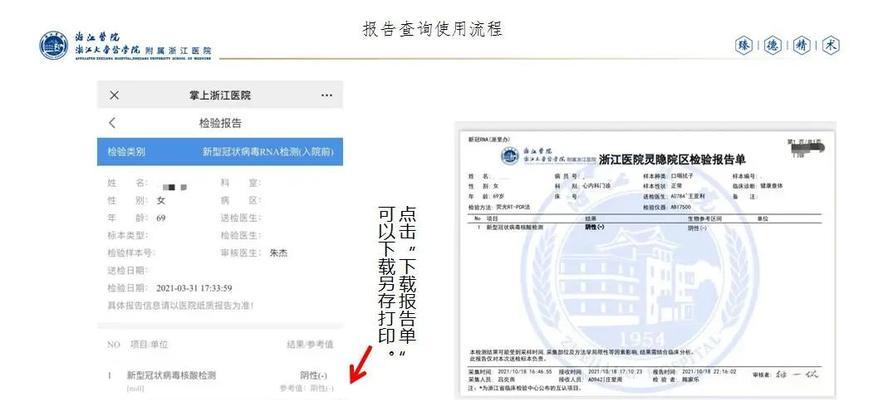Click the 臻 seal icon
Image resolution: width=893 pixels, height=400 pixels.
tap(743, 46)
